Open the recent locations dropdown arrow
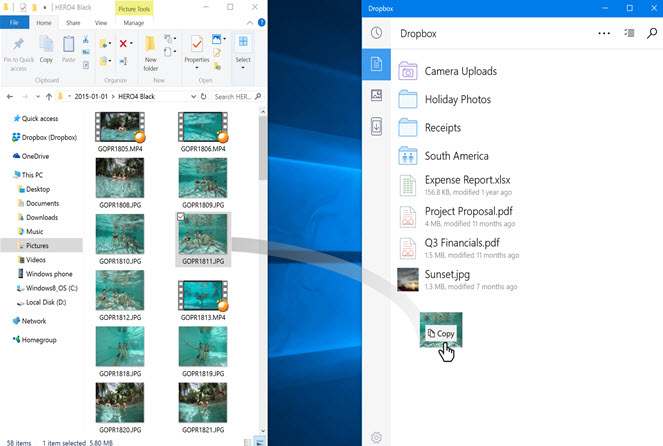 click(38, 97)
